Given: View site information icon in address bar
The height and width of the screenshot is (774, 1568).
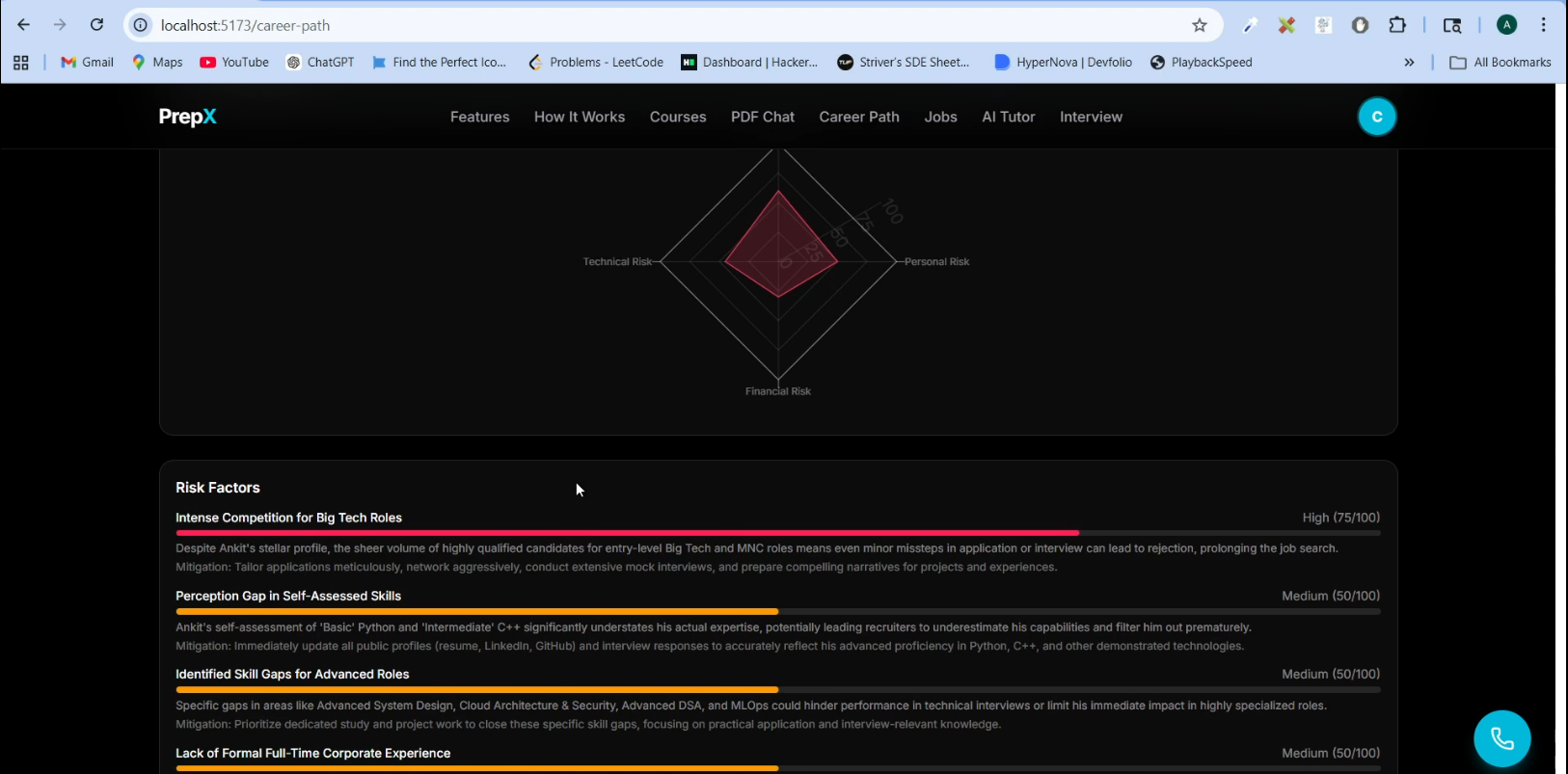Looking at the screenshot, I should 141,25.
